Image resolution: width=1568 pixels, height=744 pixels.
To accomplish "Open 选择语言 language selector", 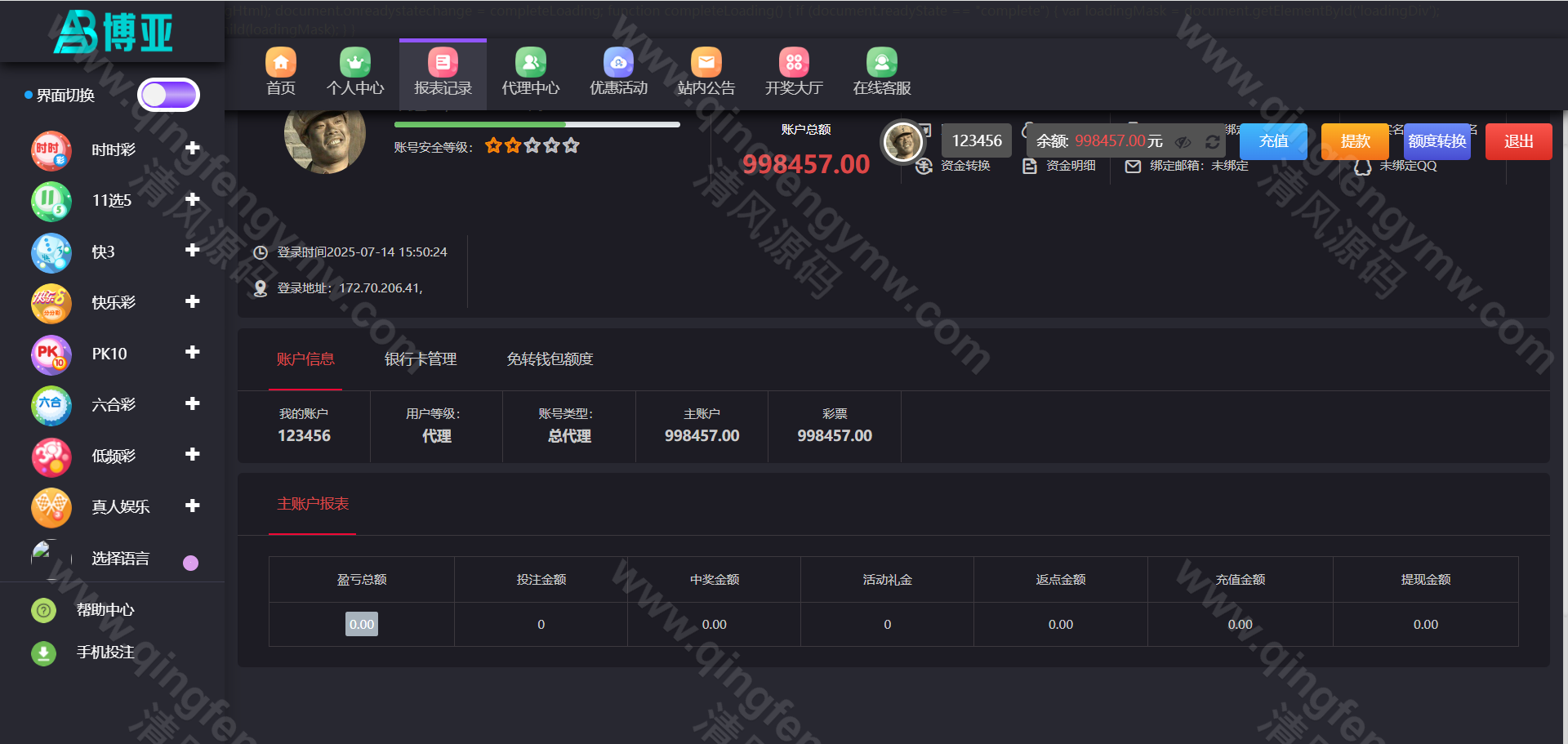I will click(x=120, y=559).
